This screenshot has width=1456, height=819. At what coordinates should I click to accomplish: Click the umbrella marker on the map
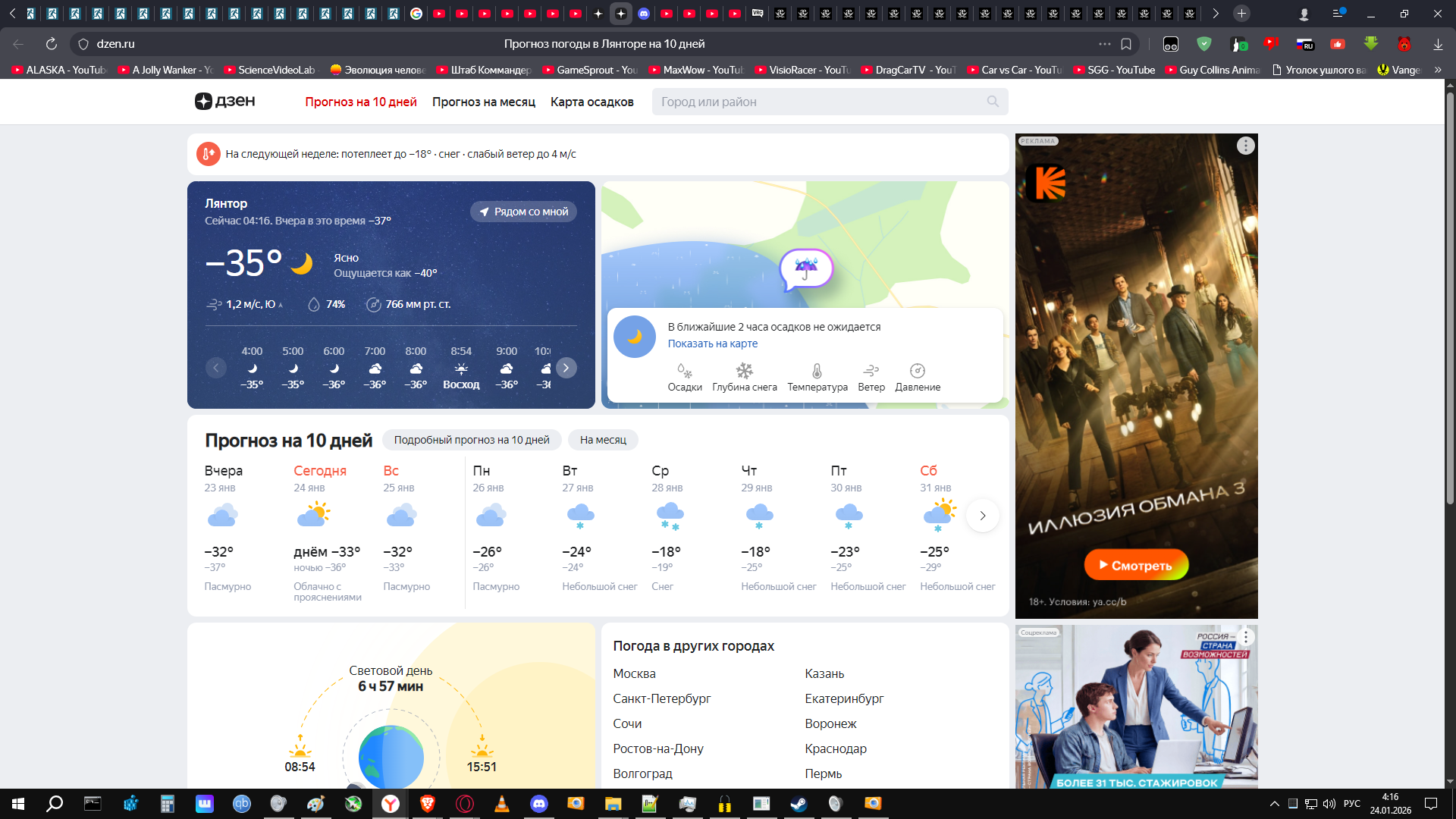tap(806, 268)
